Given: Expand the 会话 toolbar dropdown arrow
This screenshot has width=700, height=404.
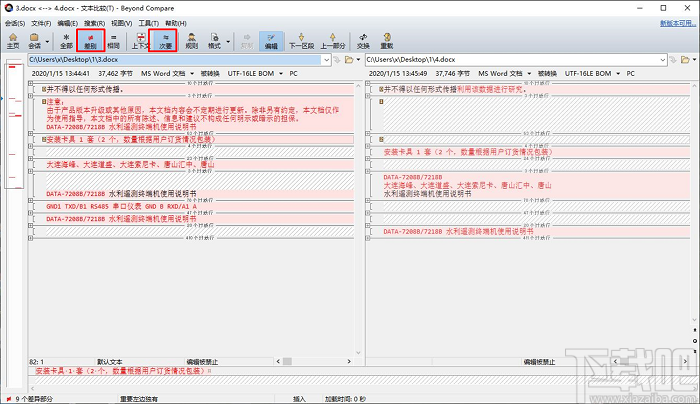Looking at the screenshot, I should [x=47, y=42].
